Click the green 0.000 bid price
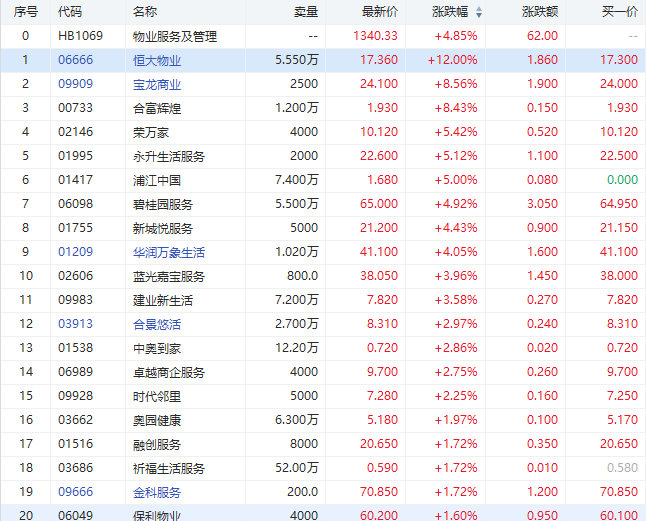Screen dimensions: 646x521 point(623,180)
